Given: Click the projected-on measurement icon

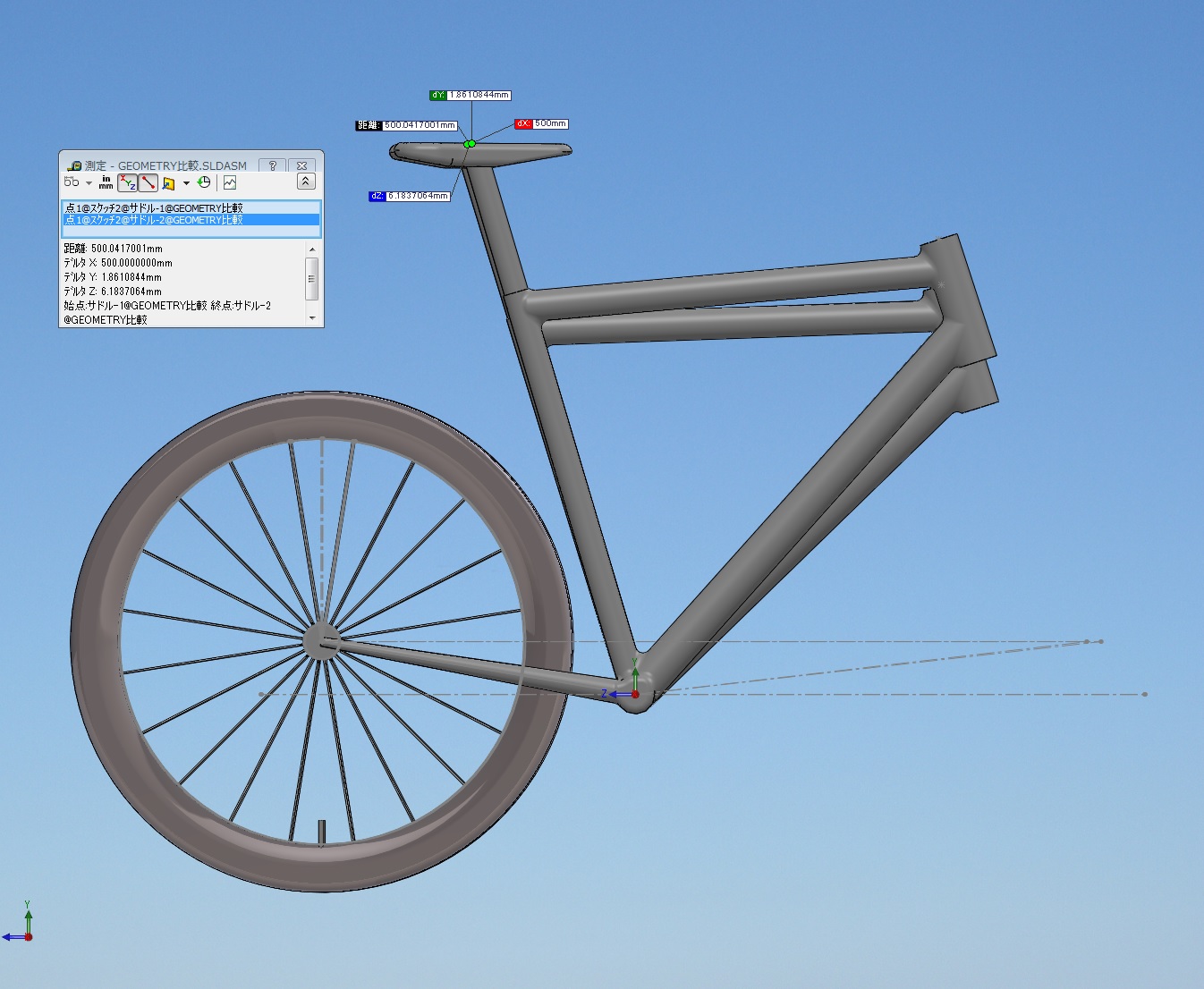Looking at the screenshot, I should coord(168,182).
